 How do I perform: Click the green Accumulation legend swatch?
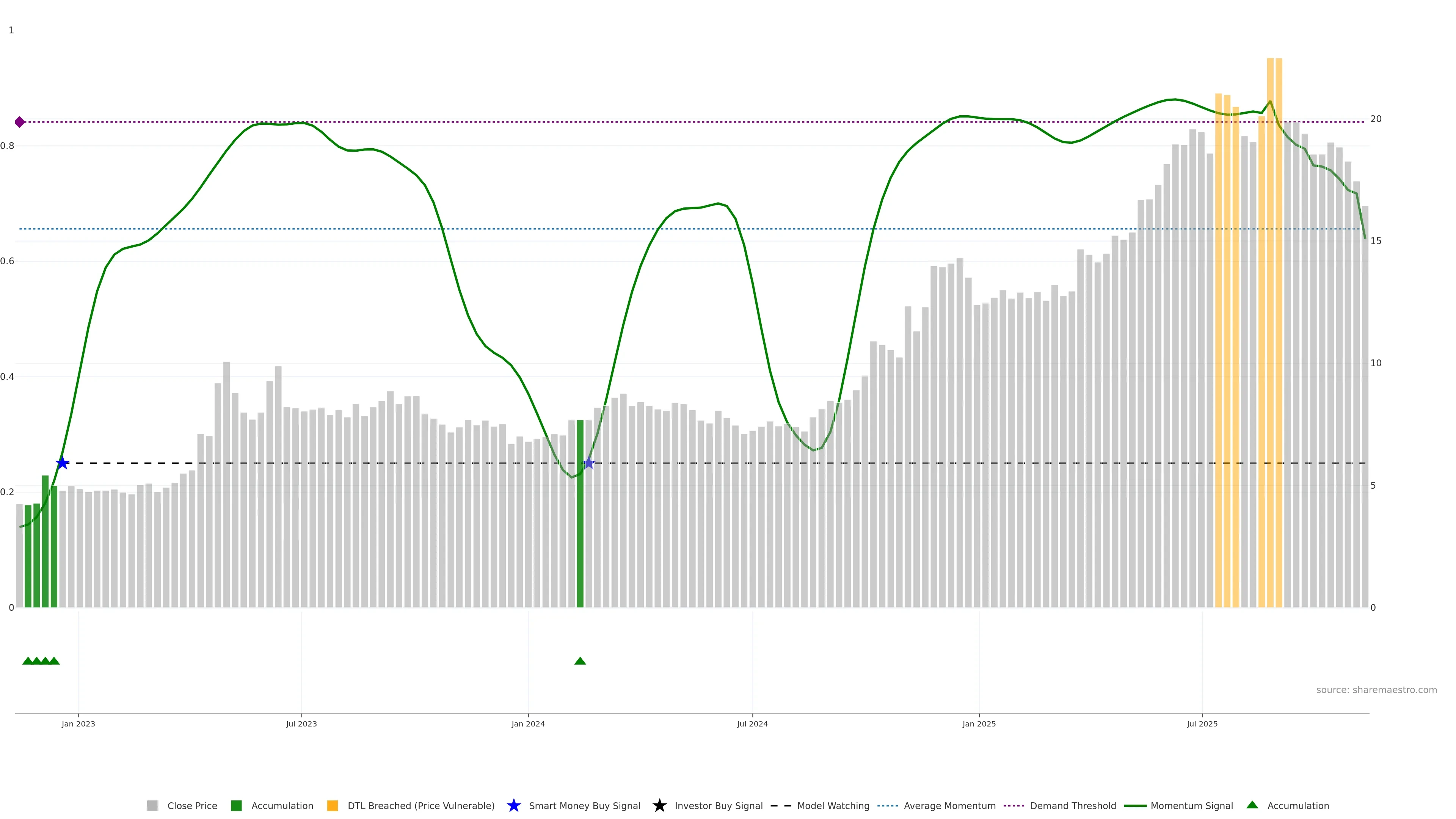click(236, 805)
